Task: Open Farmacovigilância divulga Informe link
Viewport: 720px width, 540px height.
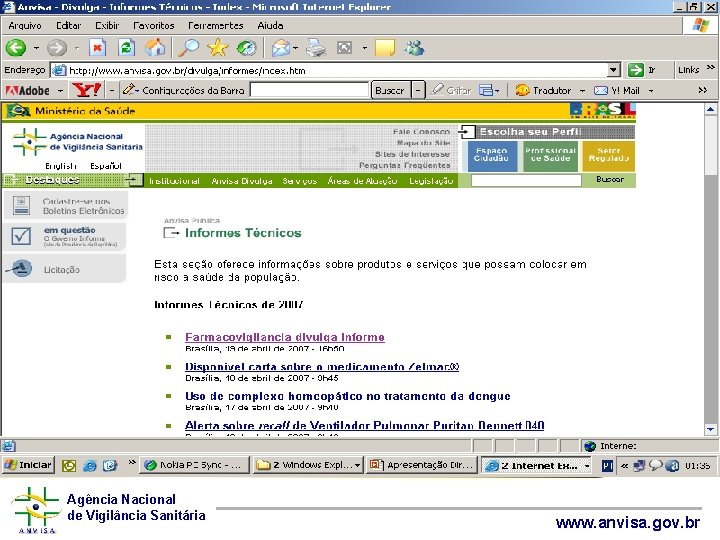Action: 285,337
